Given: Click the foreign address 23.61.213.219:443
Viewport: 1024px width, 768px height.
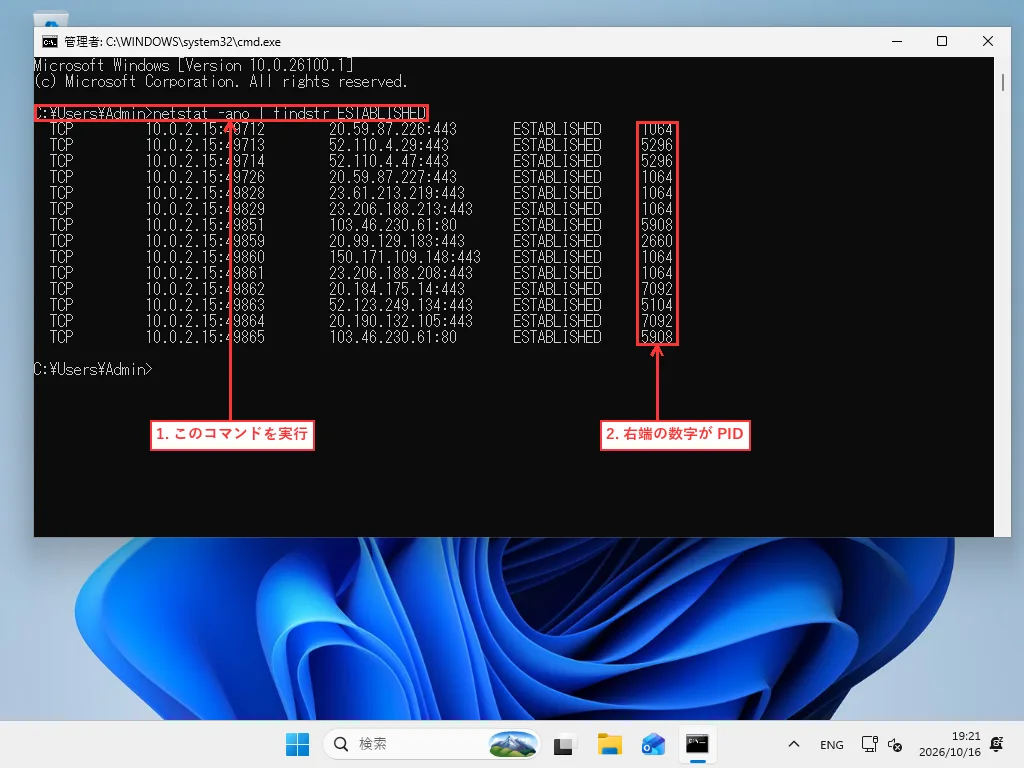Looking at the screenshot, I should click(396, 193).
